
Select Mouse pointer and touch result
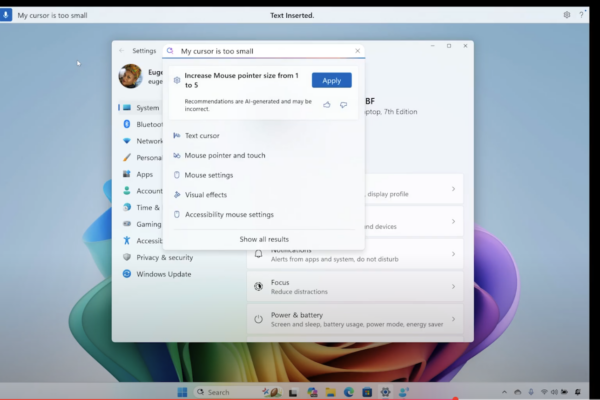tap(225, 155)
